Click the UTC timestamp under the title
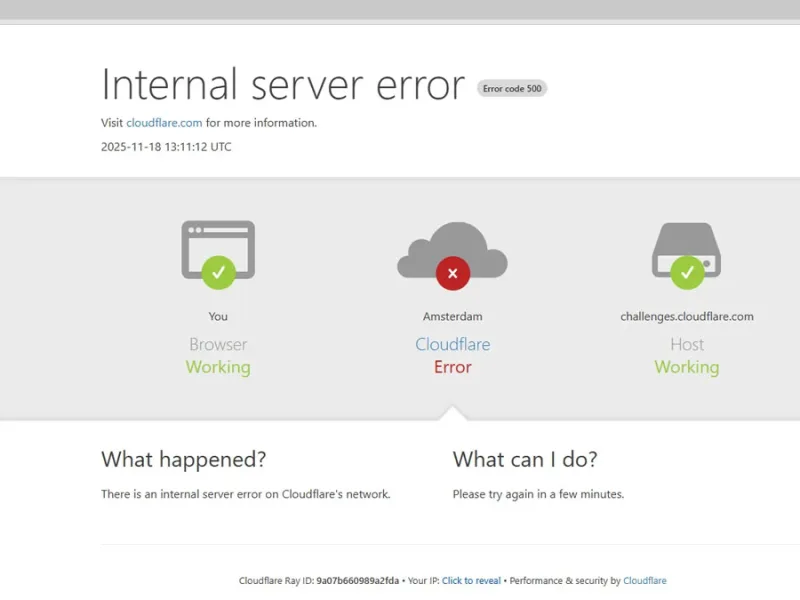Viewport: 800px width, 600px height. (165, 146)
